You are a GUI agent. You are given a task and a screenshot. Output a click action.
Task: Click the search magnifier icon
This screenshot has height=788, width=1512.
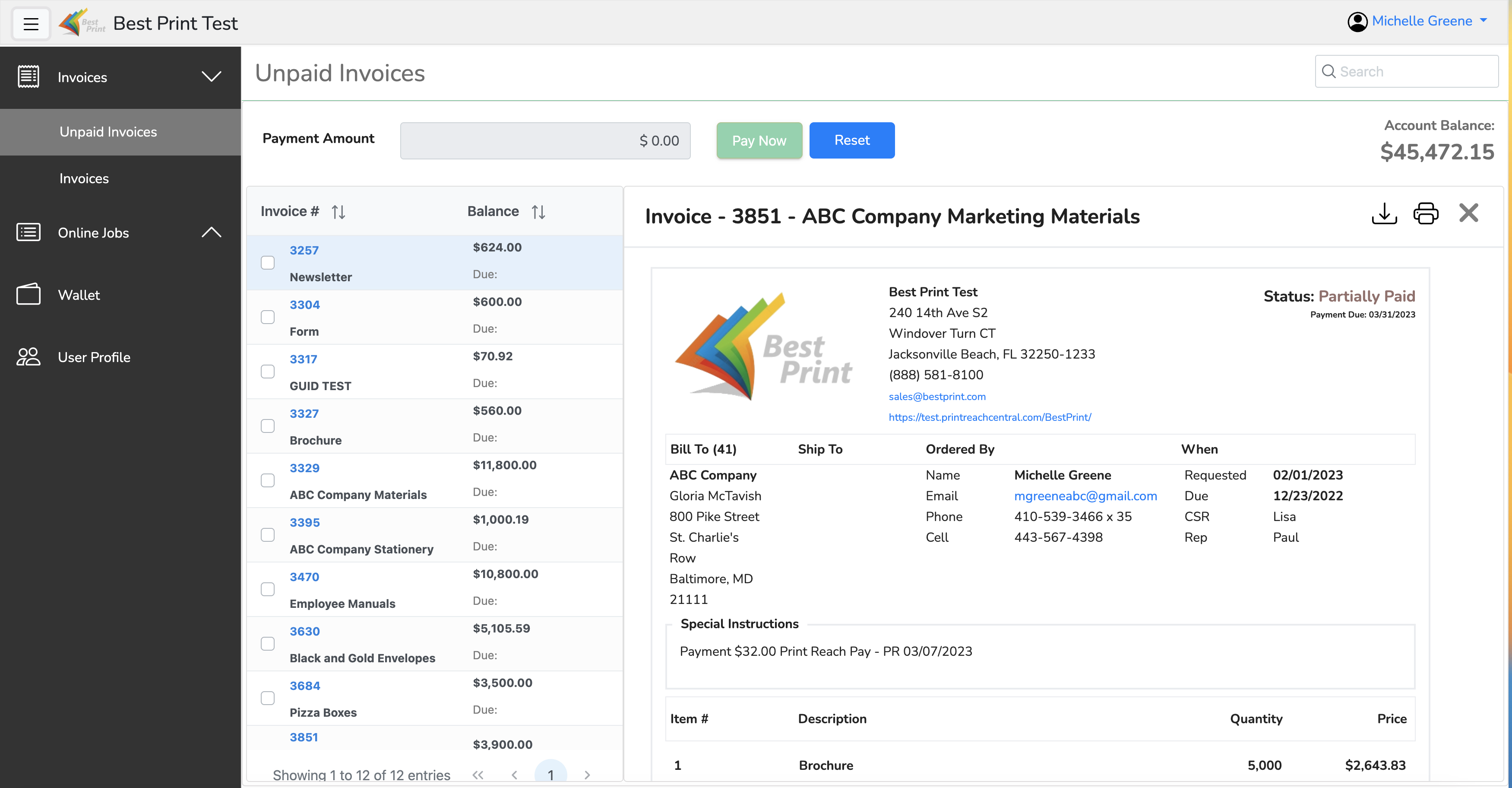click(1330, 71)
